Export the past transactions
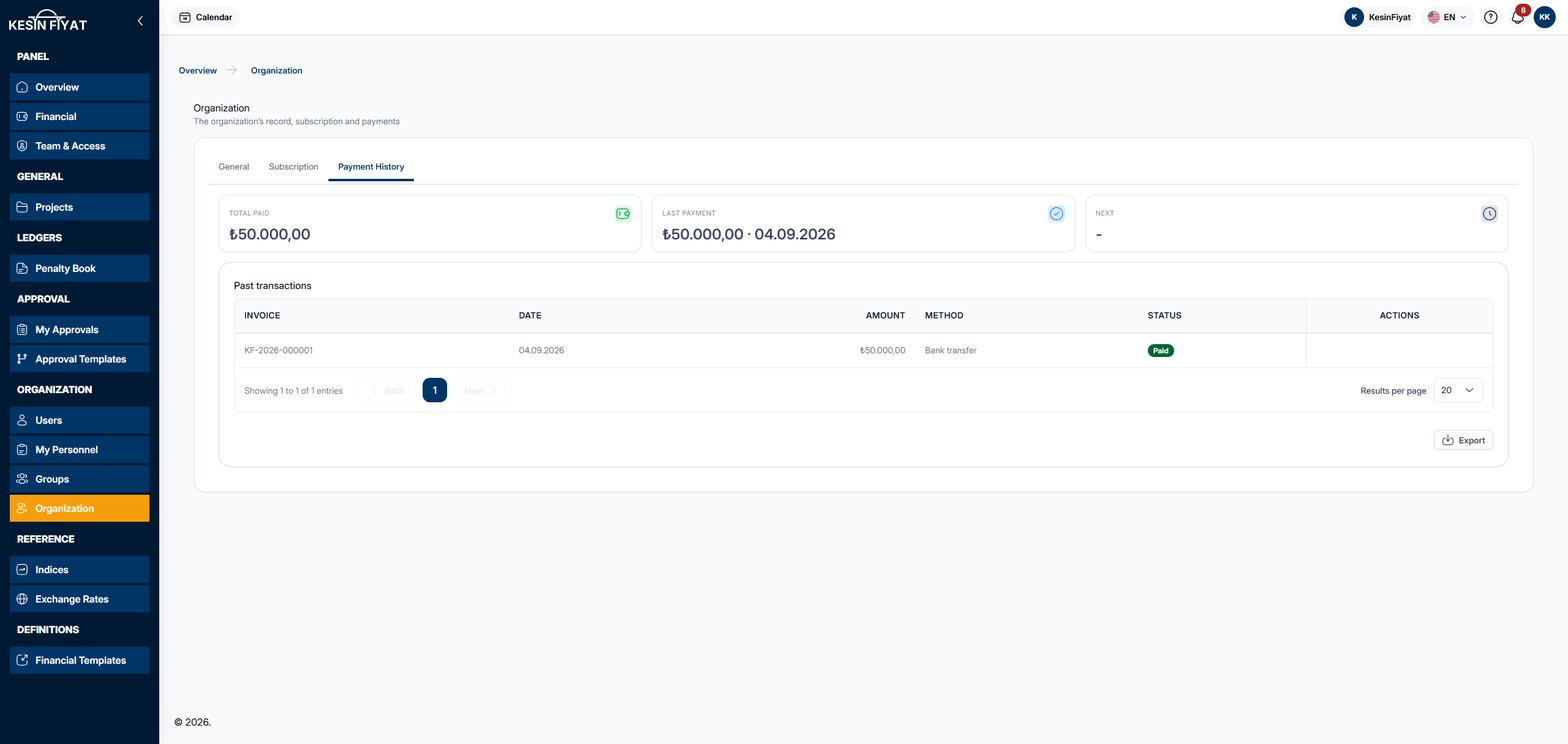The width and height of the screenshot is (1568, 744). (1463, 440)
